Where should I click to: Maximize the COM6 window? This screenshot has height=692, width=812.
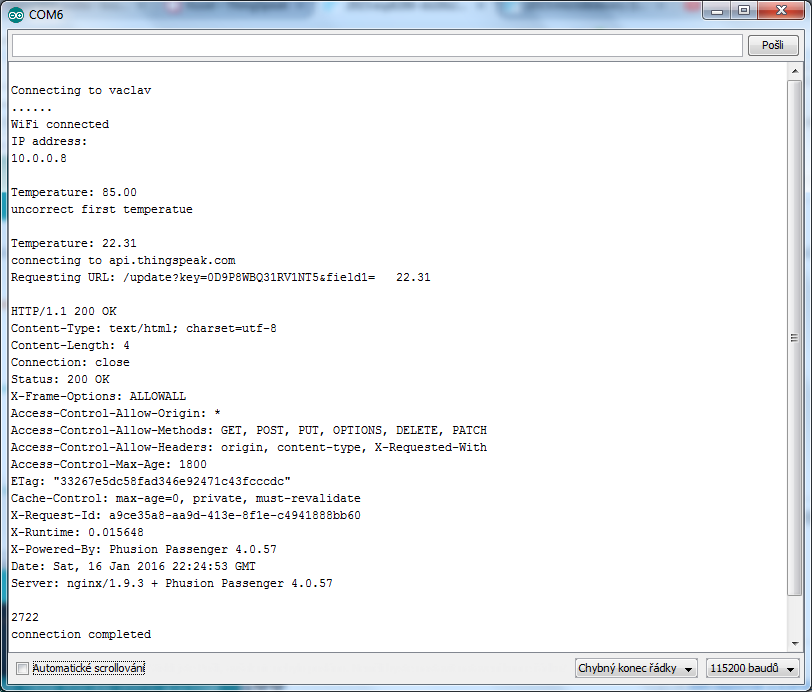(x=744, y=11)
